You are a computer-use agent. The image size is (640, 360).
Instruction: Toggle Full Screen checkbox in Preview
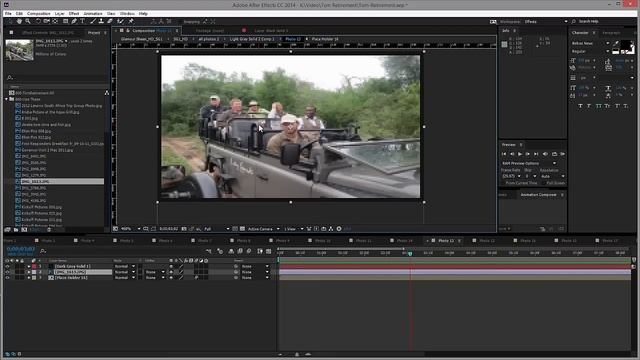coord(544,183)
